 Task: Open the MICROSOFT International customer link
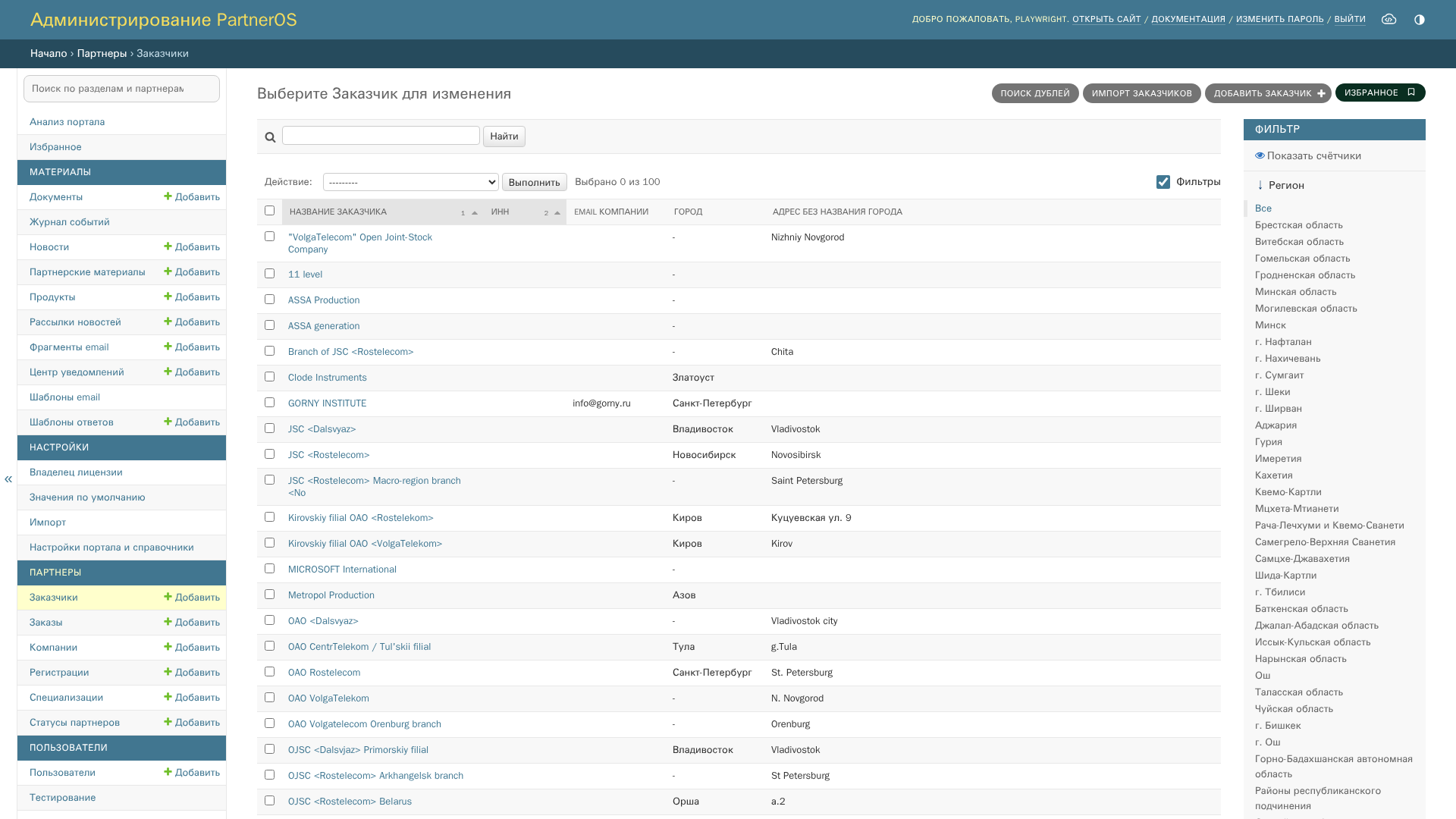coord(342,570)
